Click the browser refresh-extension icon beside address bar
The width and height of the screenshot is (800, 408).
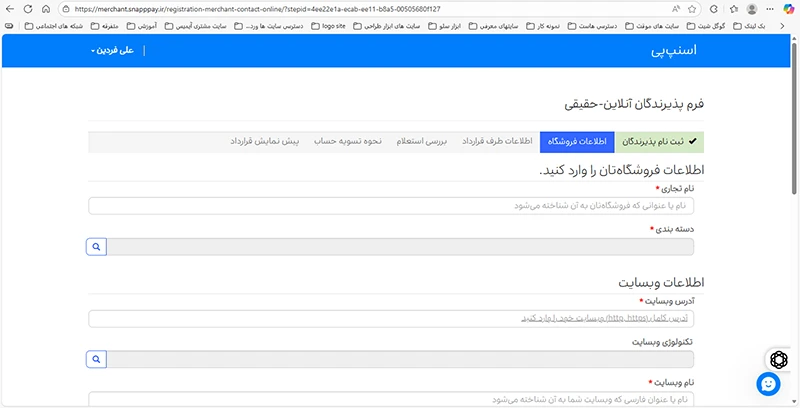pos(714,9)
